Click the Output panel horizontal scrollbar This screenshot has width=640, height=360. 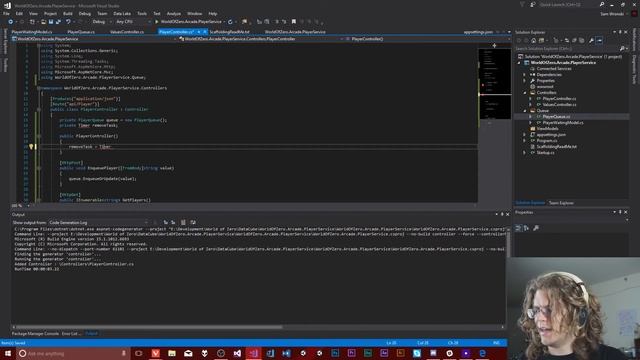pyautogui.click(x=148, y=327)
